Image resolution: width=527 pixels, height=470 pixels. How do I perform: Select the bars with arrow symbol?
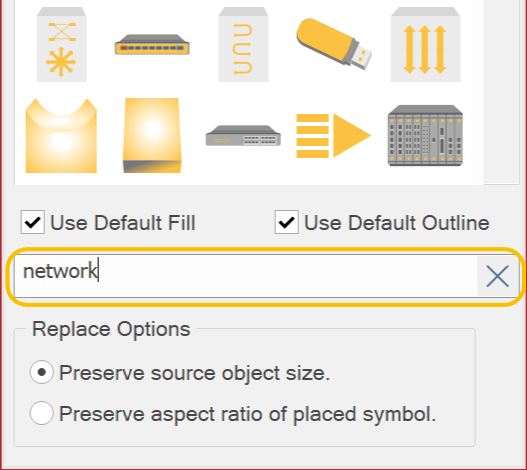click(334, 135)
